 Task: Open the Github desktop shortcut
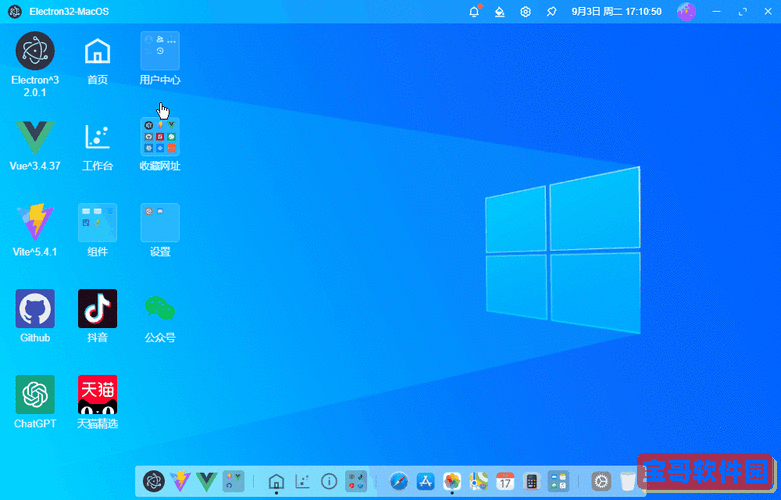click(x=35, y=309)
